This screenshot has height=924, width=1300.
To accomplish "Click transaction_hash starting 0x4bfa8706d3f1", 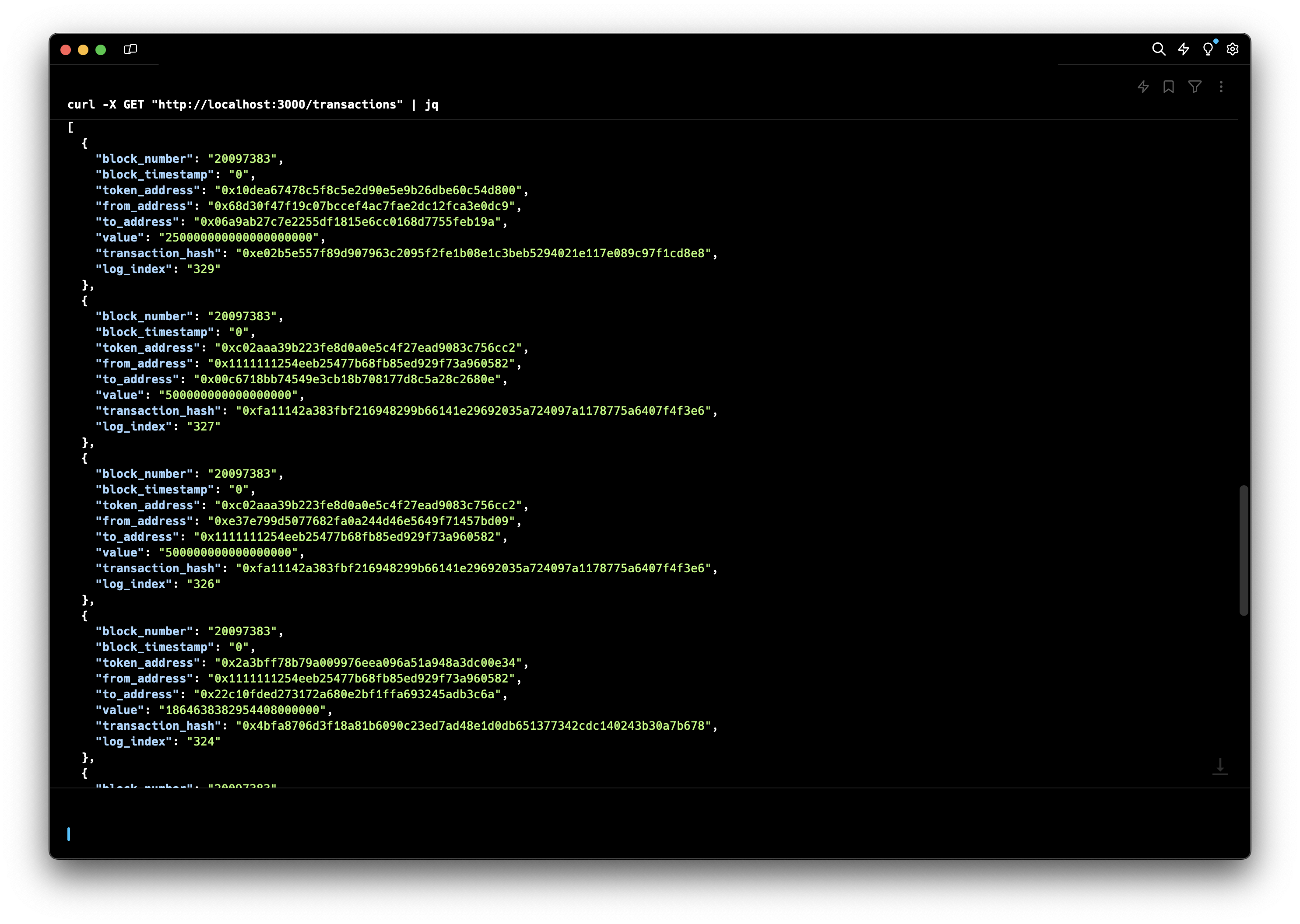I will click(x=474, y=726).
